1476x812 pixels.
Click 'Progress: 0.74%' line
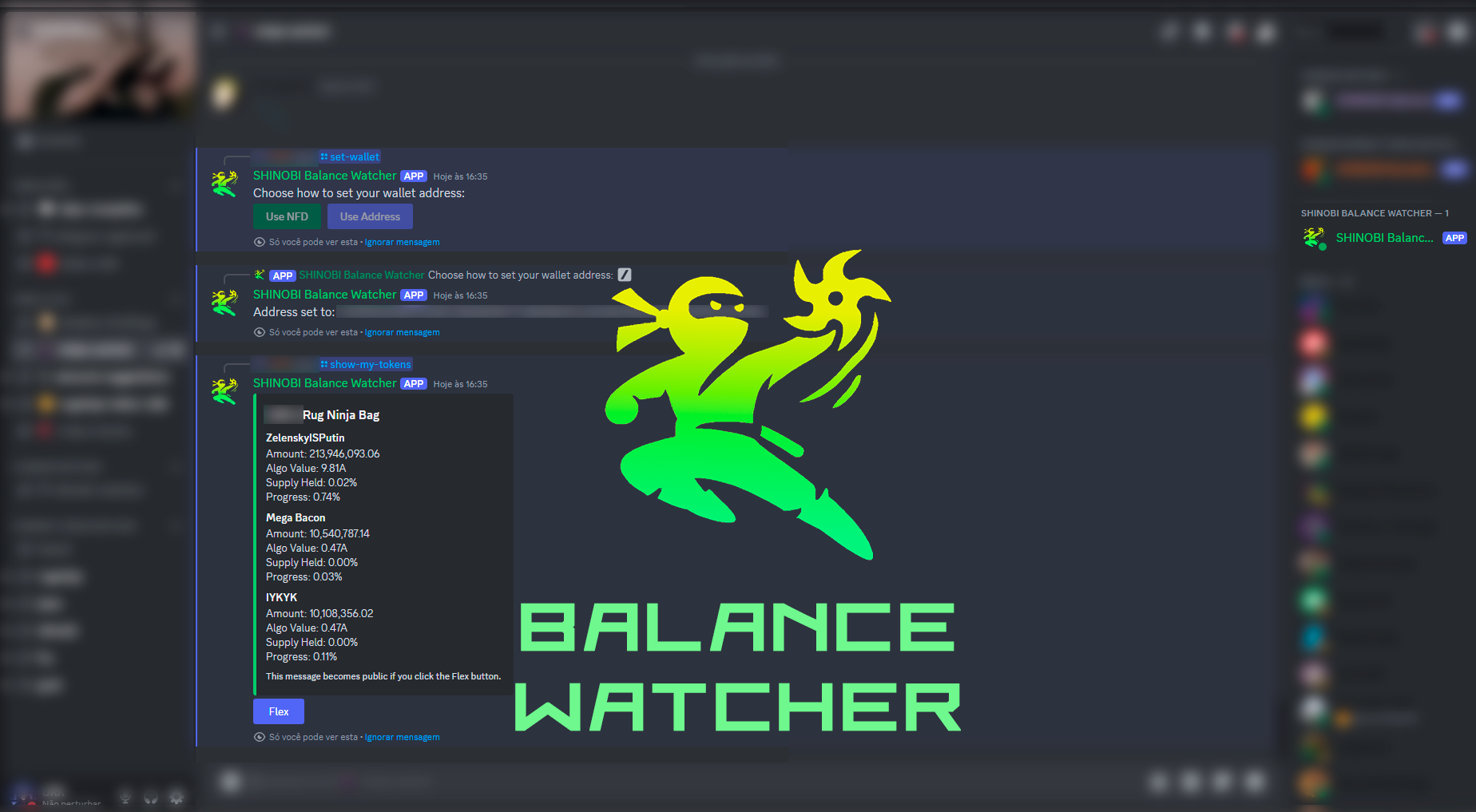[x=303, y=497]
